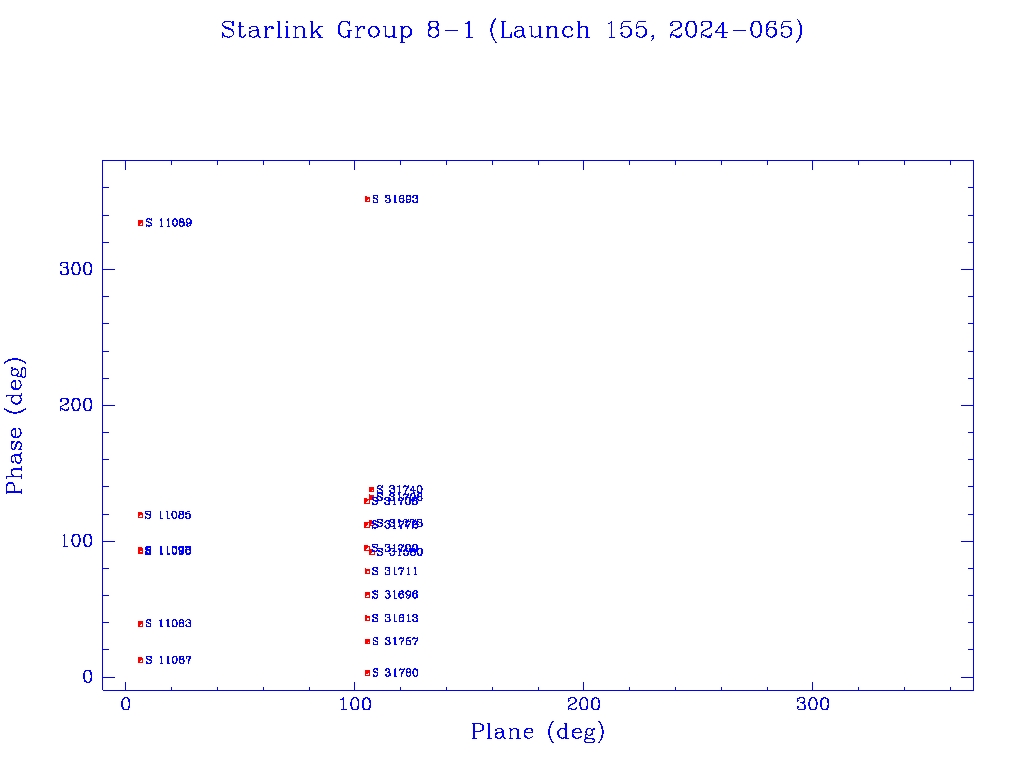Click the 'S 31696' satellite label
This screenshot has height=768, width=1024.
coord(395,595)
